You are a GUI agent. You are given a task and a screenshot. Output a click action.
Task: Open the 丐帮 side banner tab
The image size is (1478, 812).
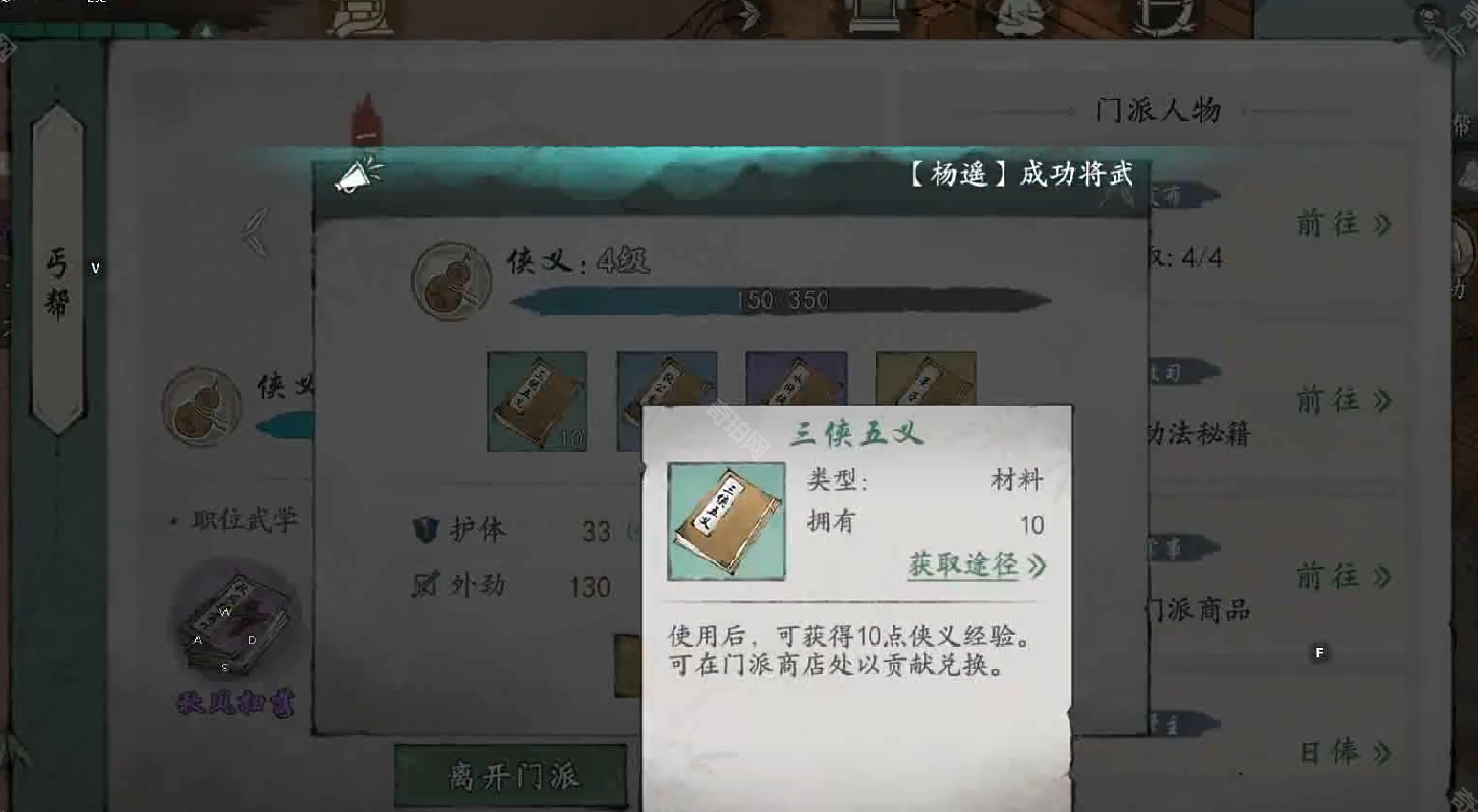[57, 271]
